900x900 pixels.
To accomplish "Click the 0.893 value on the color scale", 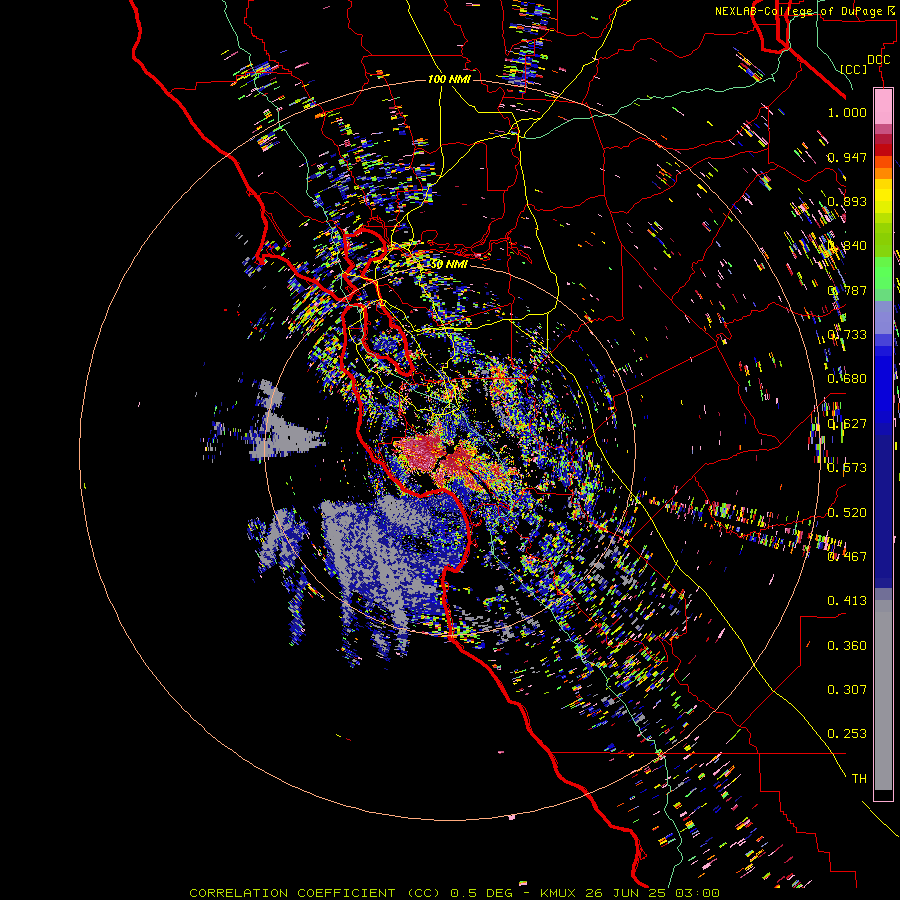I will (847, 201).
